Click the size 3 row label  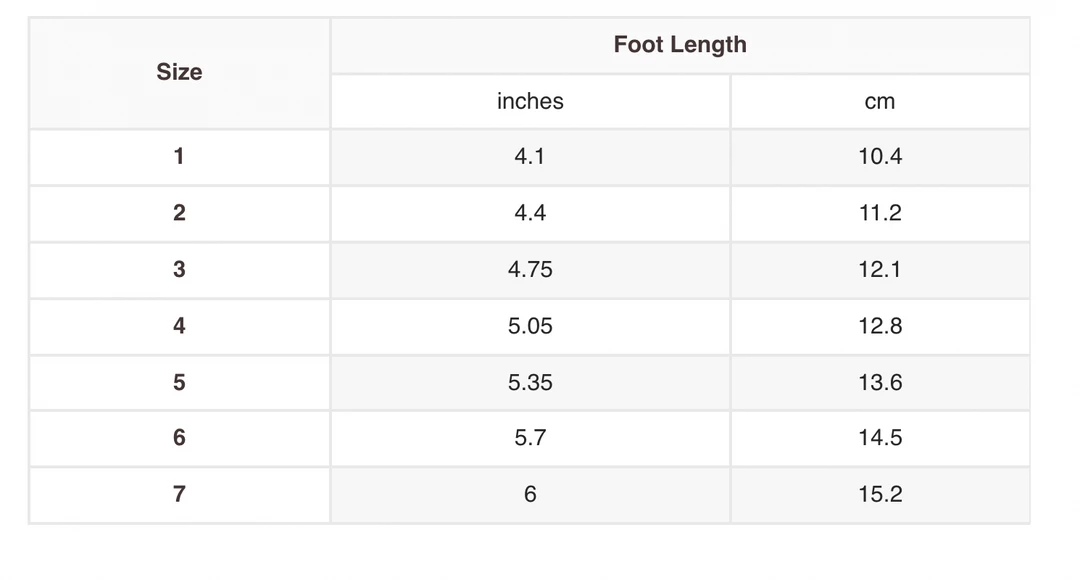coord(179,269)
